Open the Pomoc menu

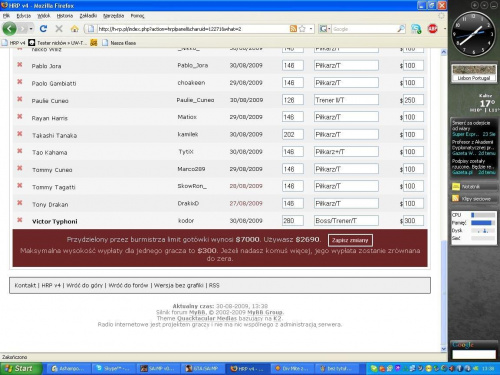(x=137, y=16)
